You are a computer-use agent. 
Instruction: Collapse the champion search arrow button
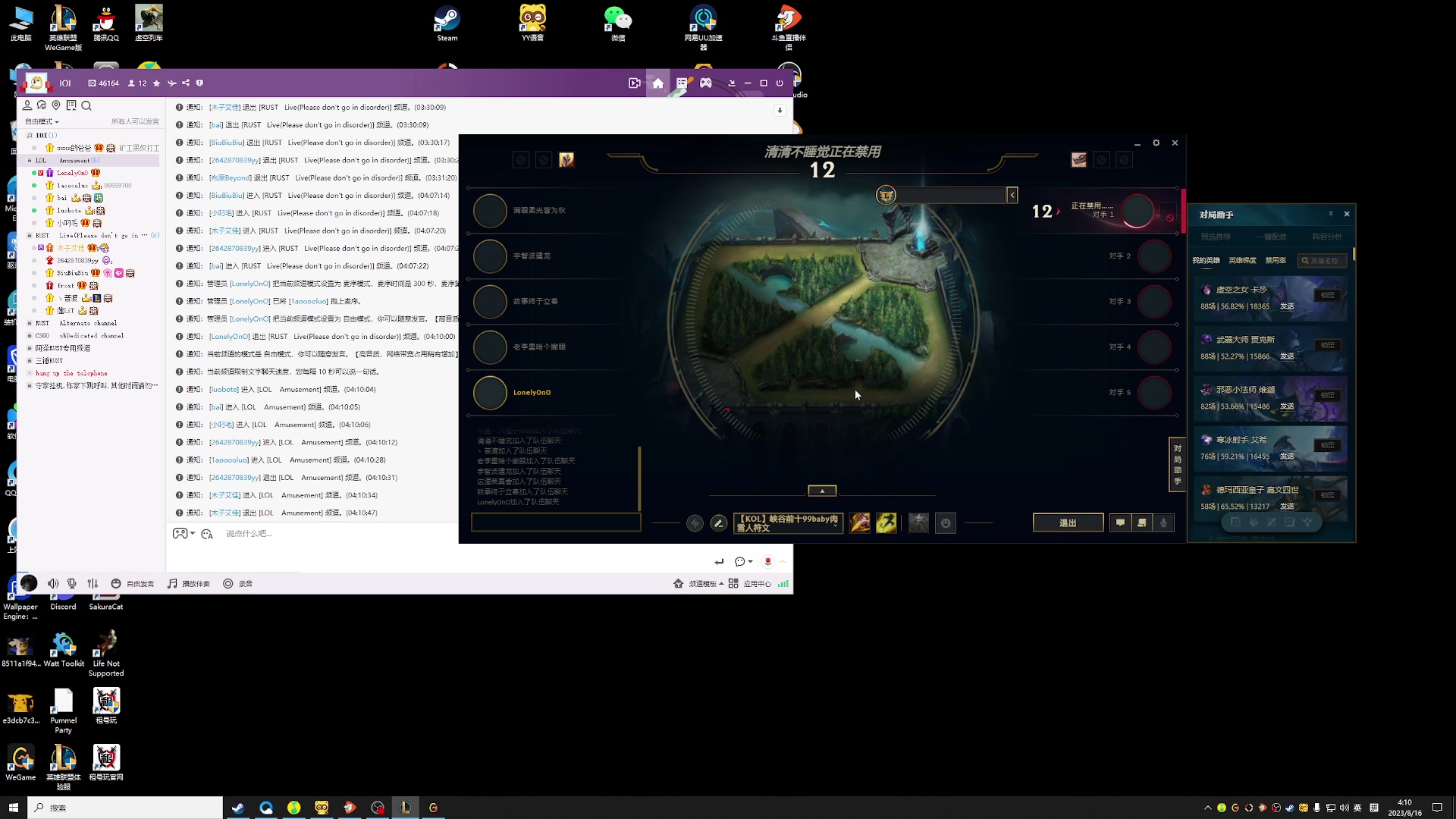(x=1012, y=196)
